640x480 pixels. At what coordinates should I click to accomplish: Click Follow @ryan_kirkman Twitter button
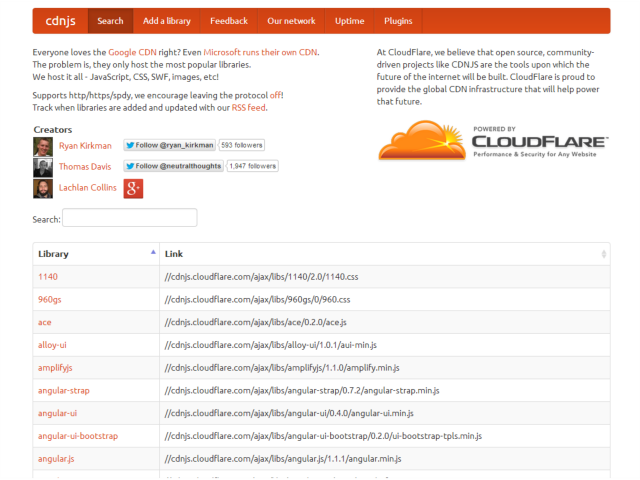point(169,145)
